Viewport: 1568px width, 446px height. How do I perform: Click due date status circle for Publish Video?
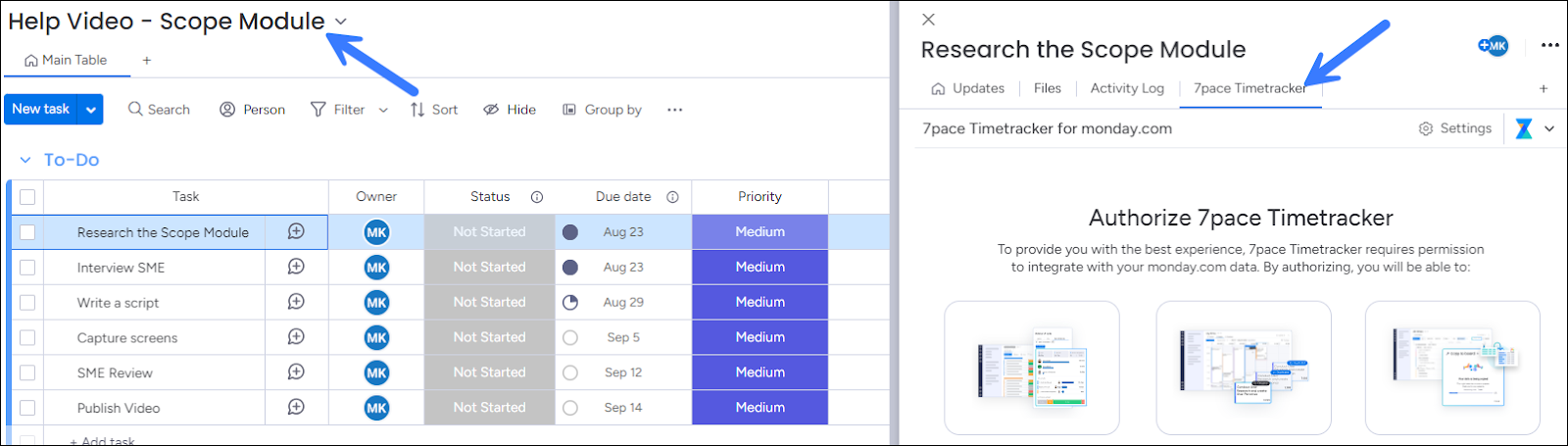(x=570, y=408)
